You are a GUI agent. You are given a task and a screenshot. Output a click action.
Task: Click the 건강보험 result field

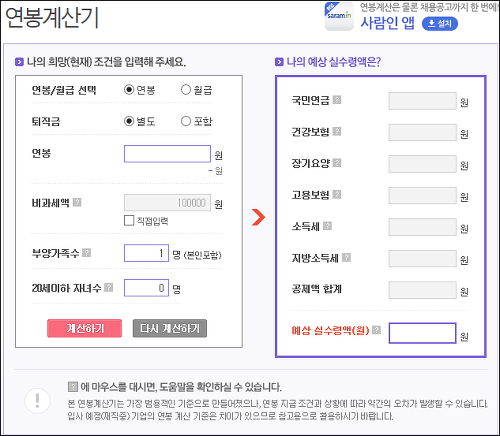pyautogui.click(x=422, y=132)
